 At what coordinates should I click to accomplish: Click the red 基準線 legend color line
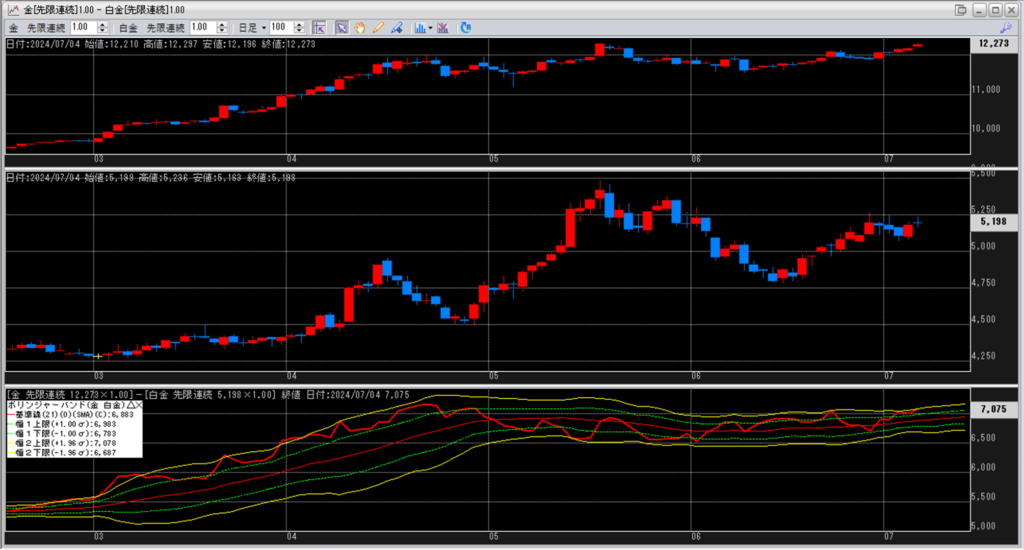coord(13,413)
